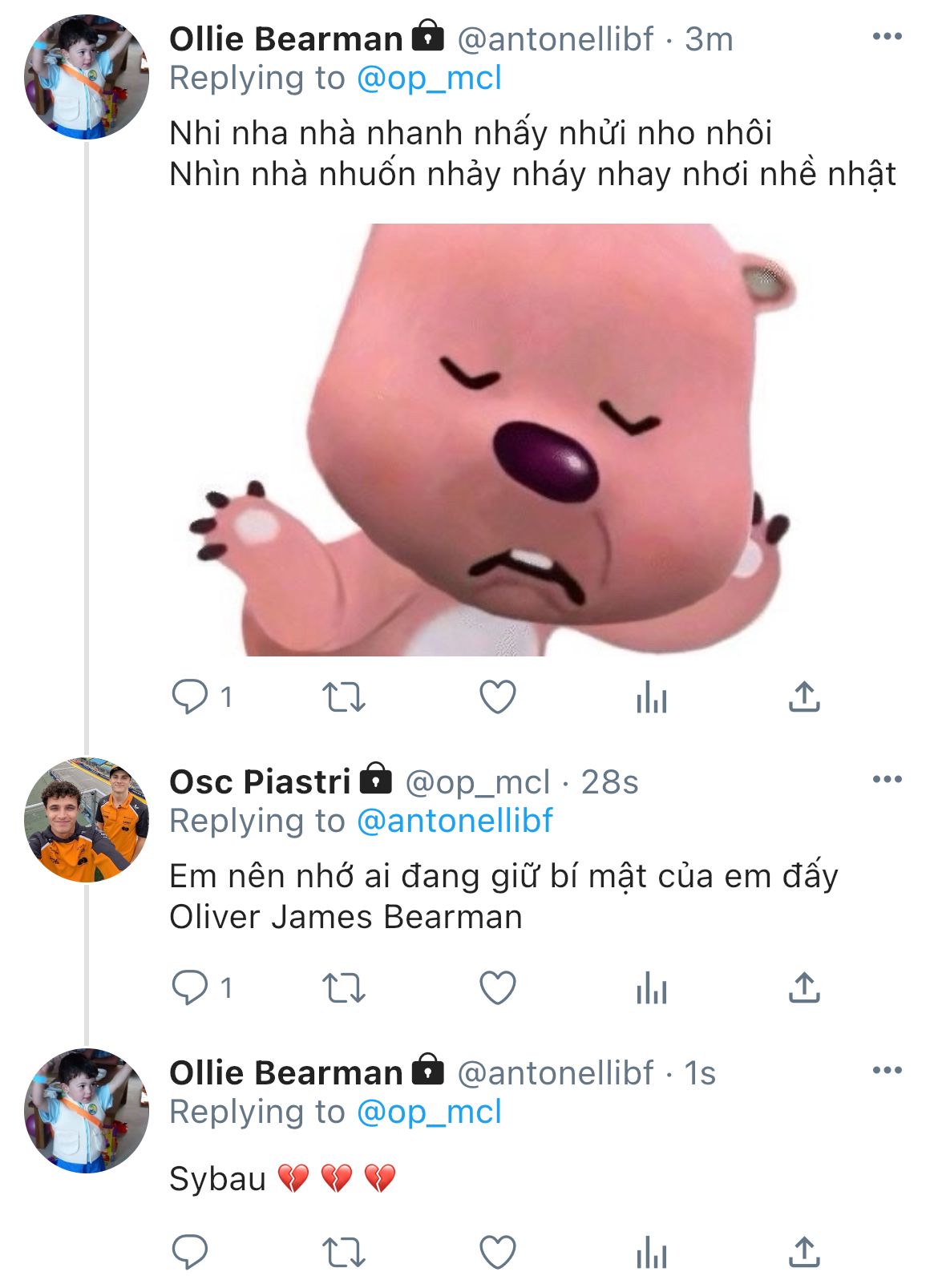Like the "Sybau" tweet

coord(497,1252)
